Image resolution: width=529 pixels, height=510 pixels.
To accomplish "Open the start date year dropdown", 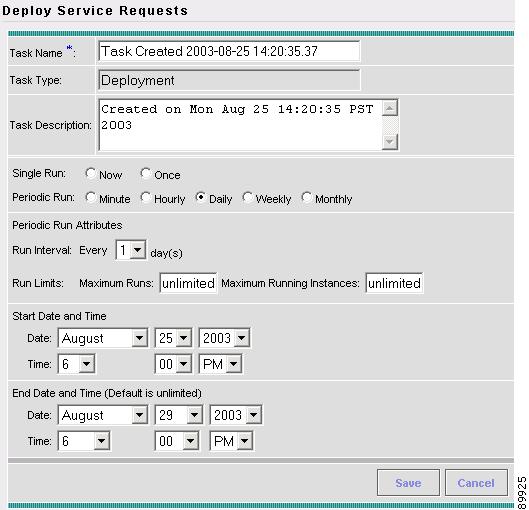I will (224, 338).
